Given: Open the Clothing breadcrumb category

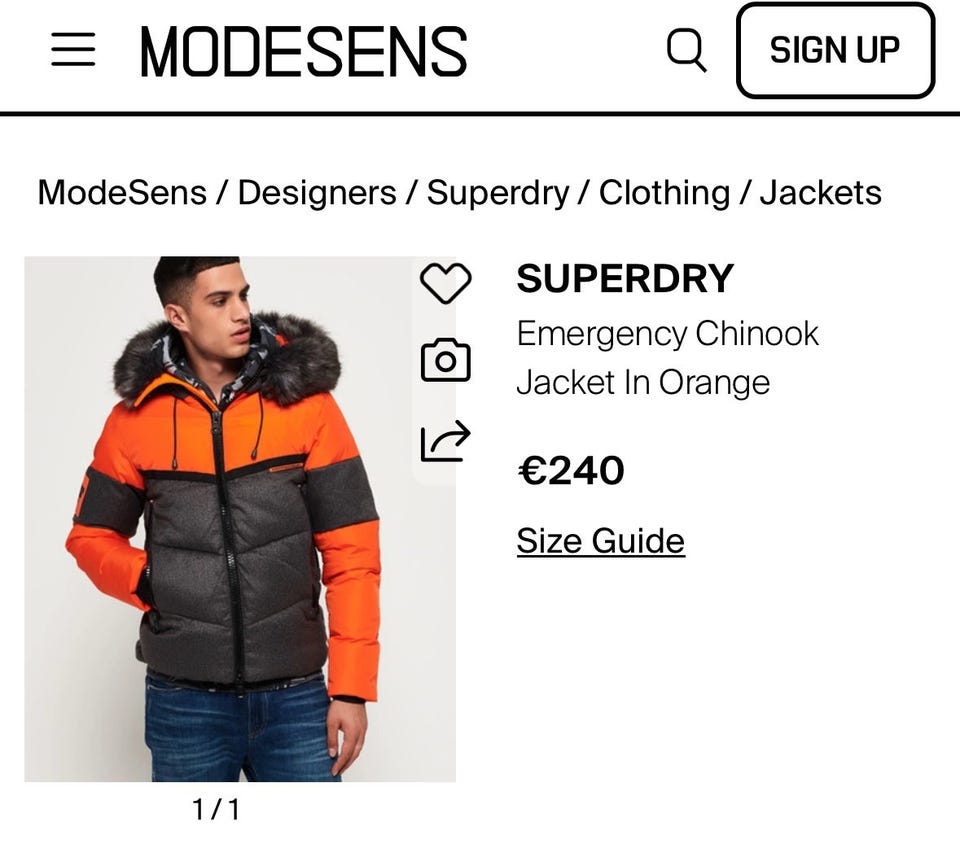Looking at the screenshot, I should click(x=664, y=192).
